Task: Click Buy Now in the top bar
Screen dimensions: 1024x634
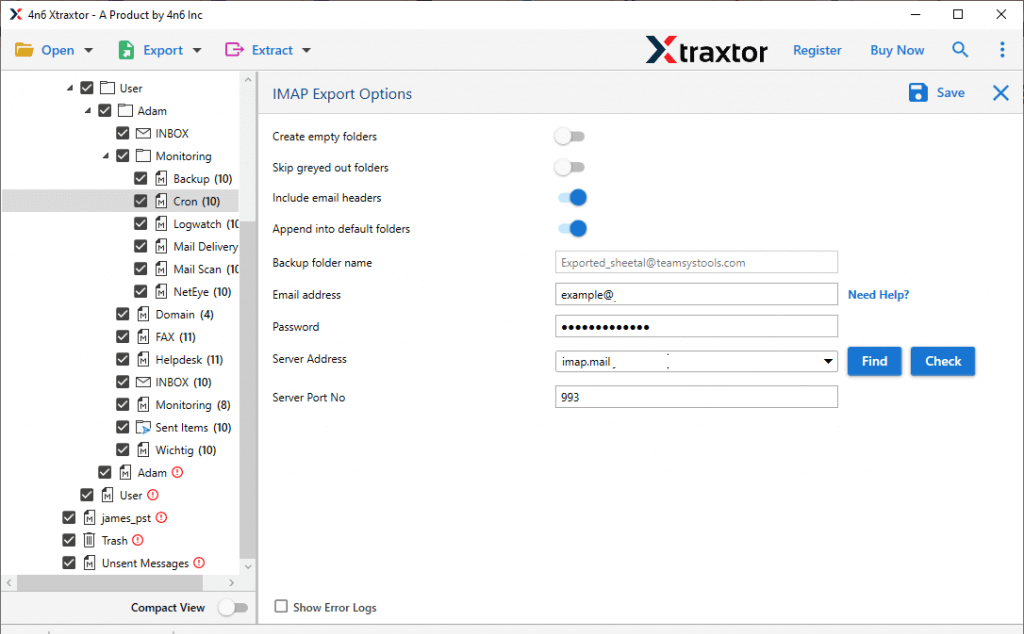Action: [x=897, y=50]
